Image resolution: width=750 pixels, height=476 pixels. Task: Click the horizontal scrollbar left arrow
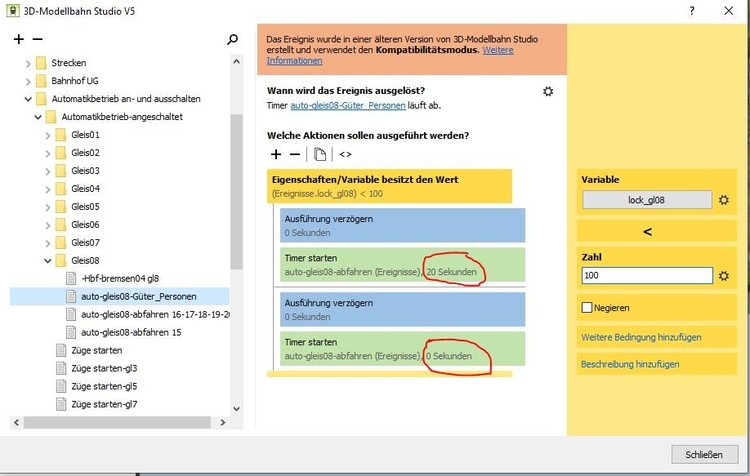click(17, 422)
